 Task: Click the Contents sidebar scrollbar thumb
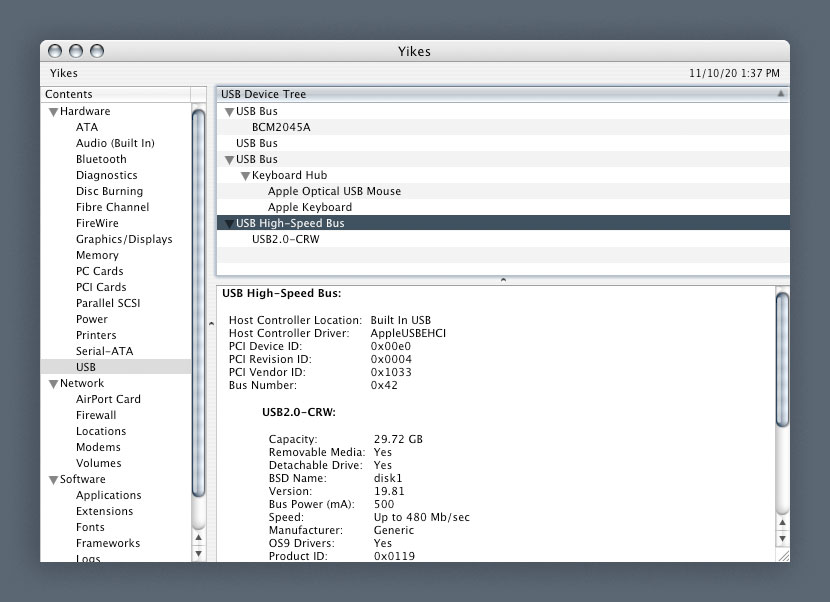click(x=199, y=303)
